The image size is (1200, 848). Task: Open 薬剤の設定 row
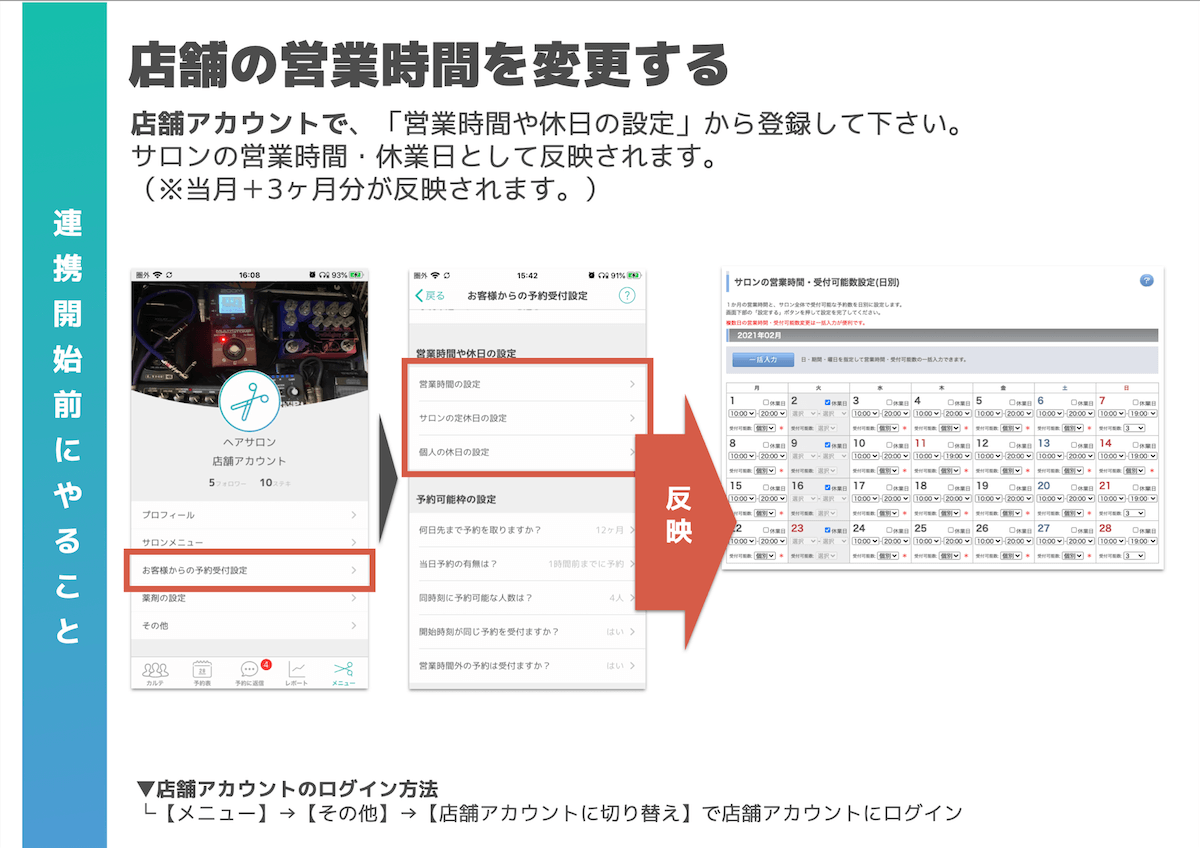249,597
